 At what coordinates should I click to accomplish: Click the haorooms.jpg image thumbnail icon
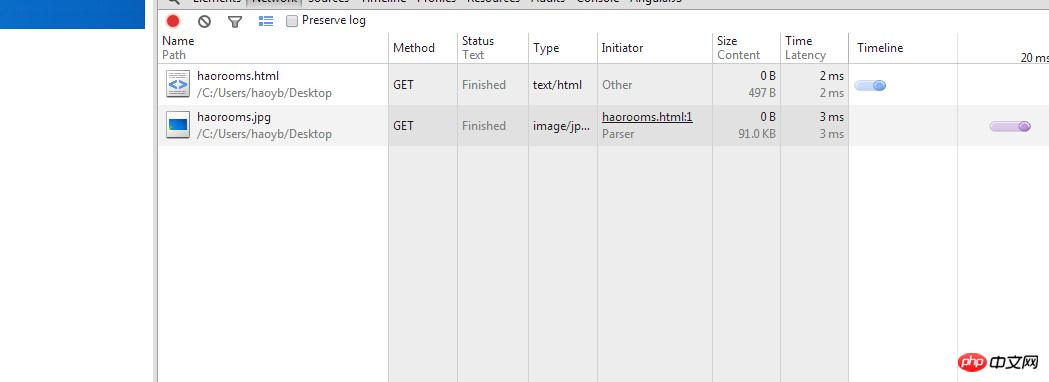[177, 125]
